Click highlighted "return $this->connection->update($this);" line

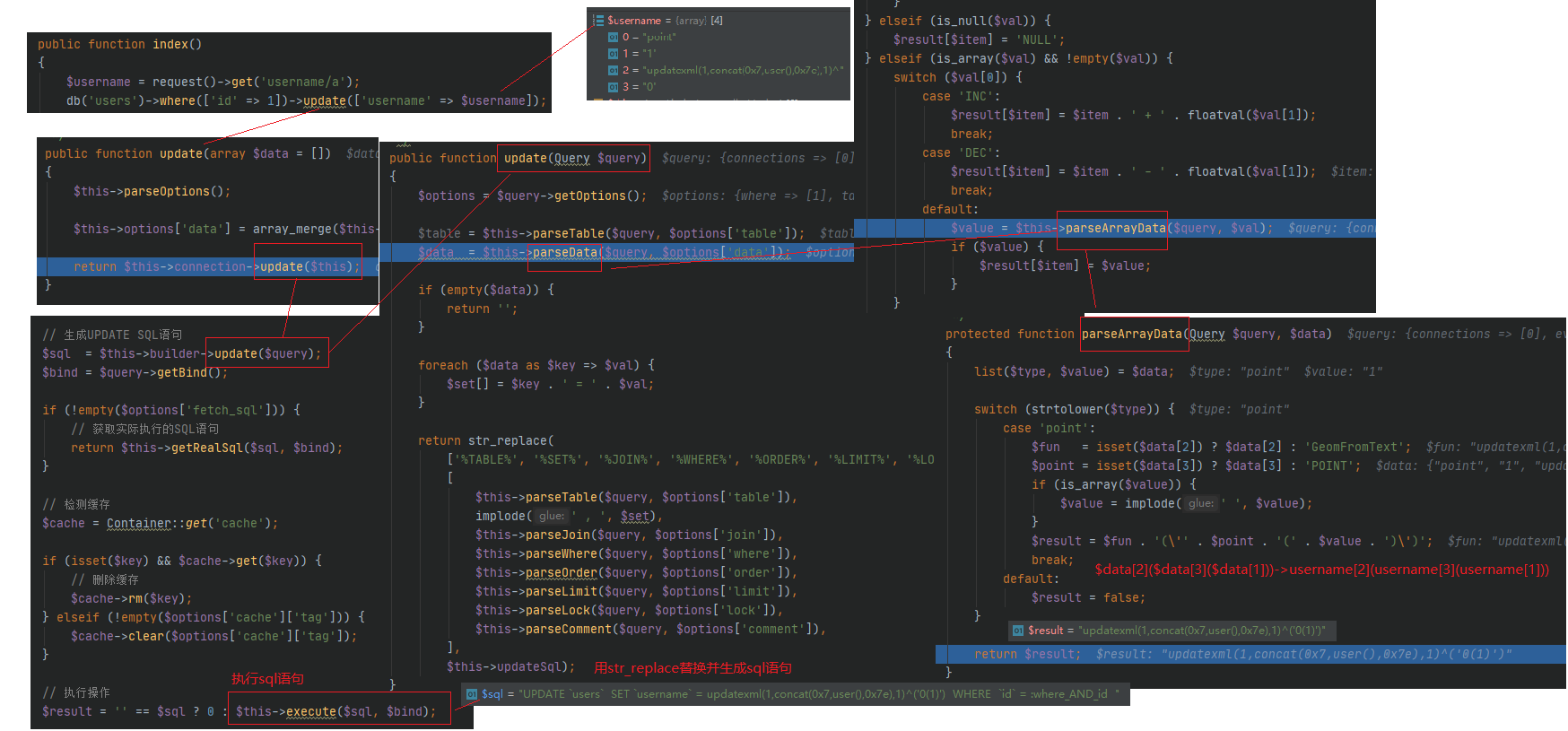[207, 266]
